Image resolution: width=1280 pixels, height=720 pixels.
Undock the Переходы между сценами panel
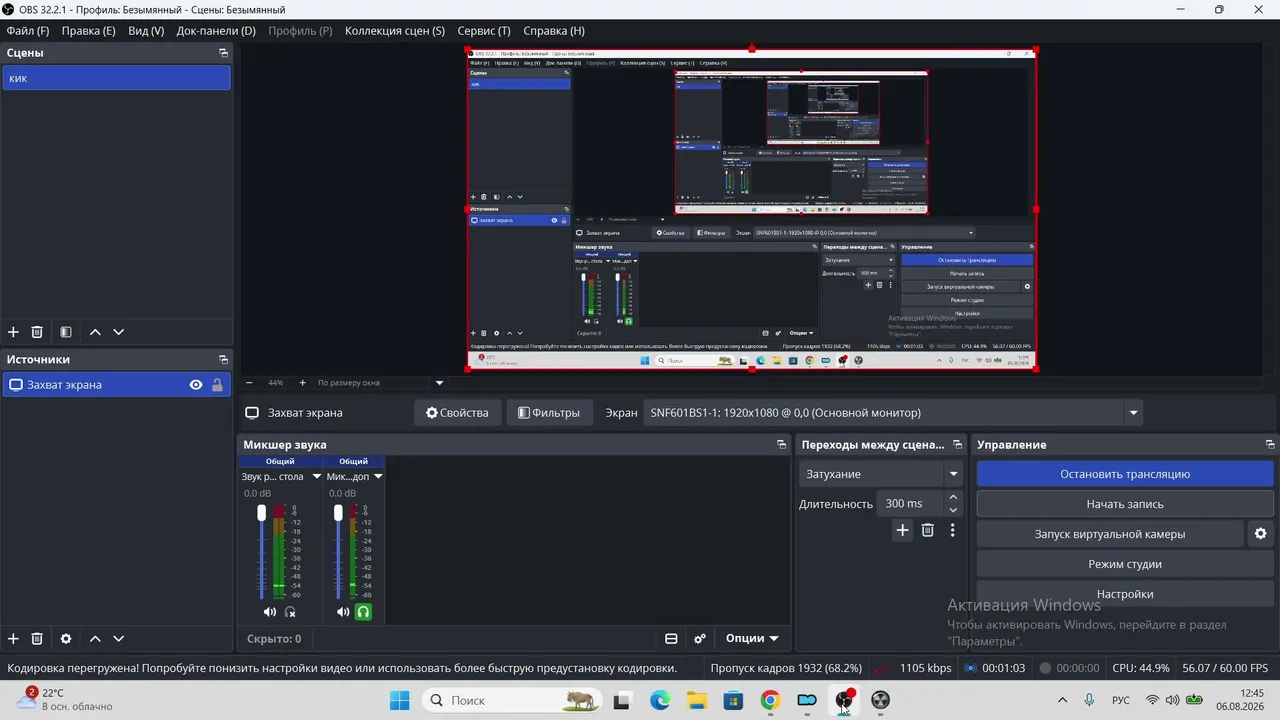(957, 445)
